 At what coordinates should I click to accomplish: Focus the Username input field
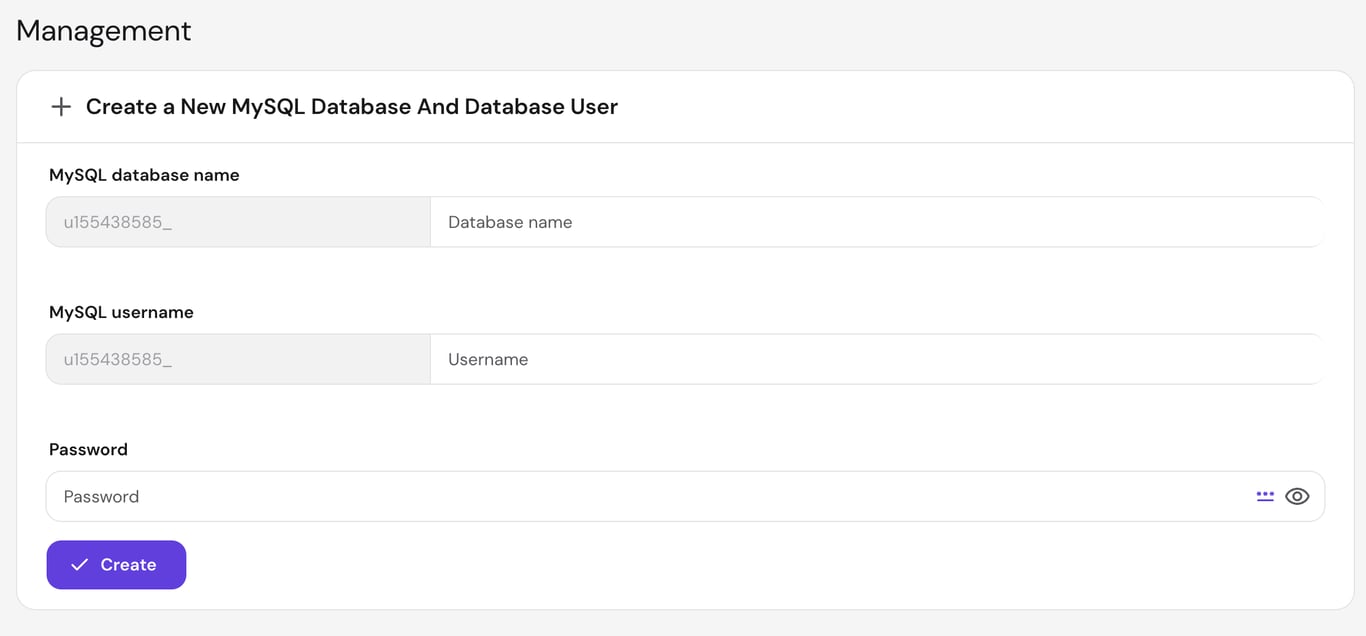[x=877, y=359]
